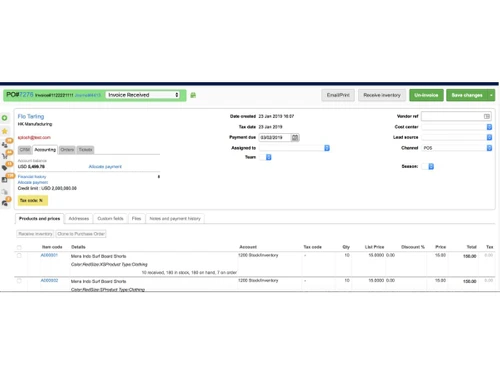Click Allocate payment link beside account balance

pyautogui.click(x=105, y=167)
